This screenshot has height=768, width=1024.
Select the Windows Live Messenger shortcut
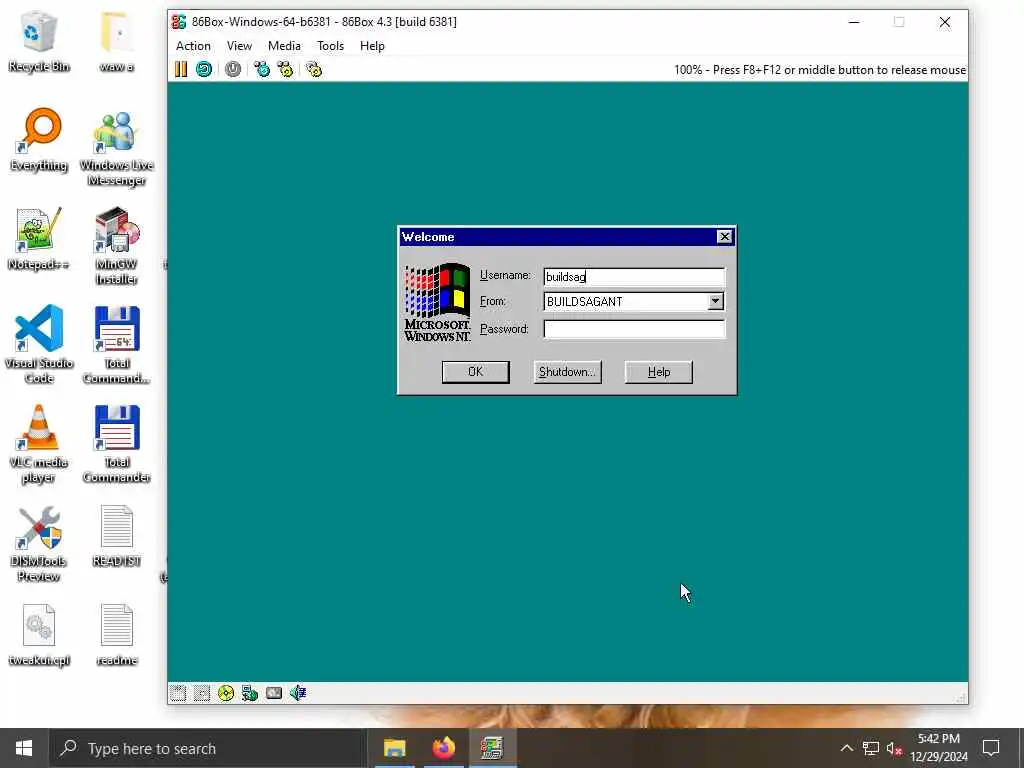[116, 148]
